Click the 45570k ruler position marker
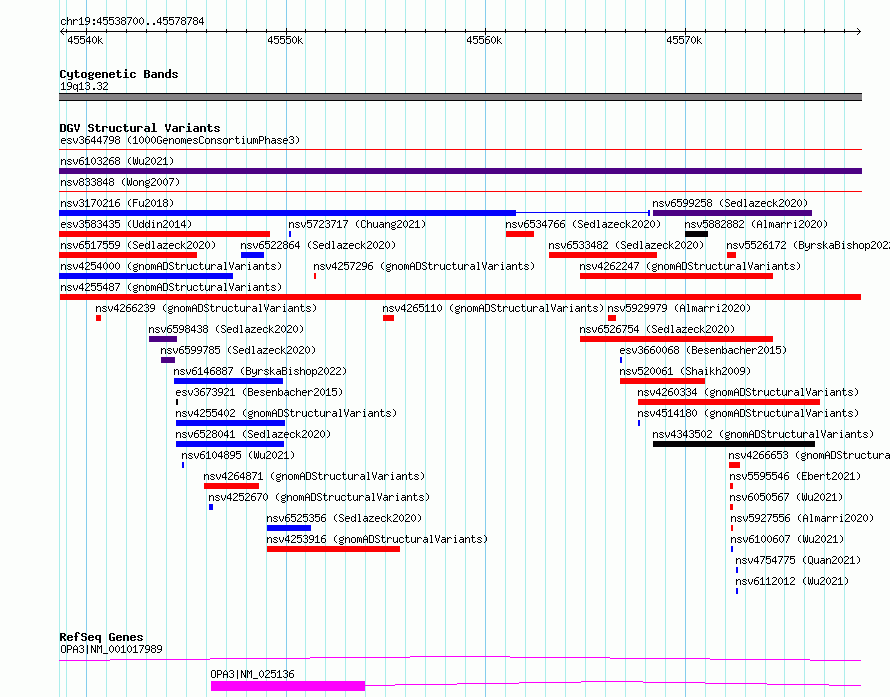Viewport: 890px width, 697px height. pos(684,40)
